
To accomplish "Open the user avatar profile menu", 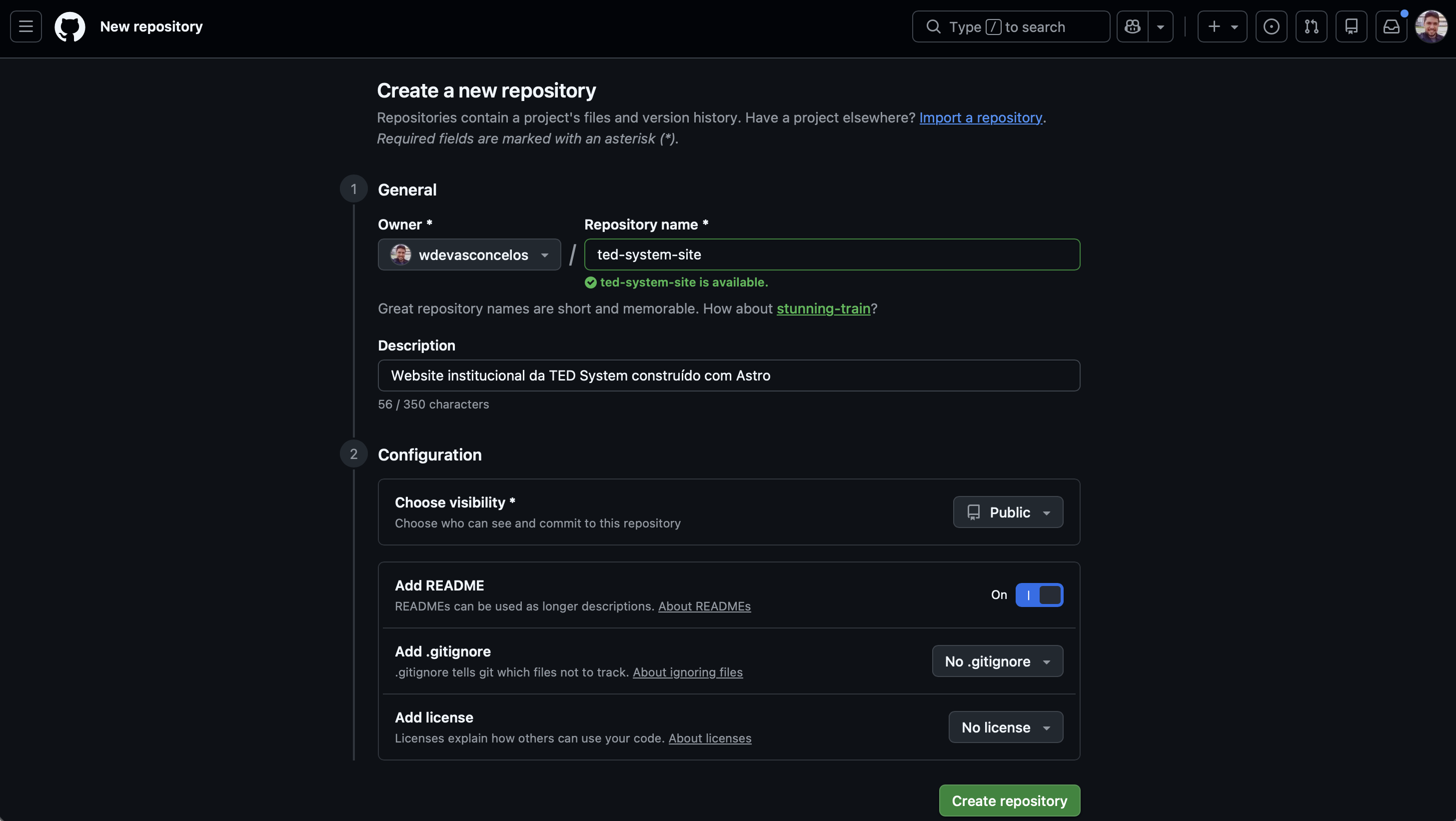I will [x=1431, y=26].
